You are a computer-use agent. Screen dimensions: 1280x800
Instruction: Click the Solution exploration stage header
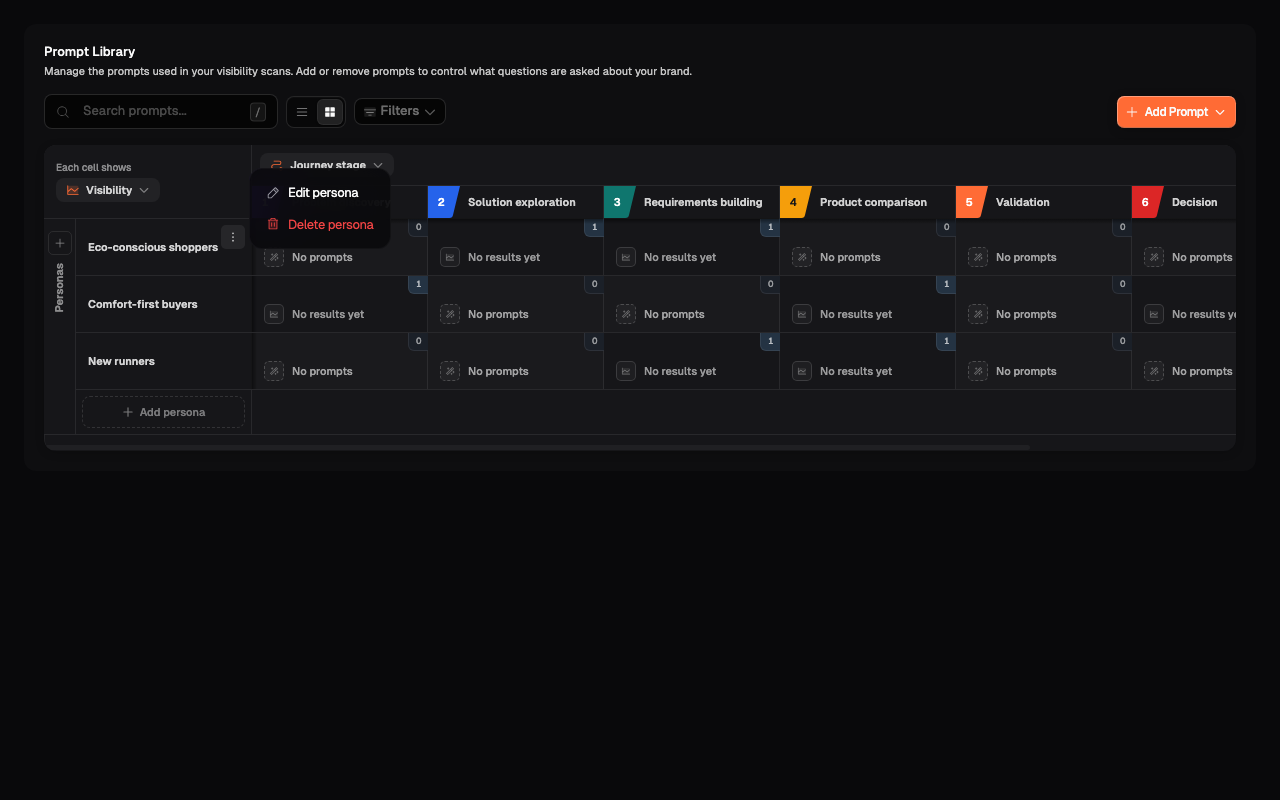click(516, 202)
